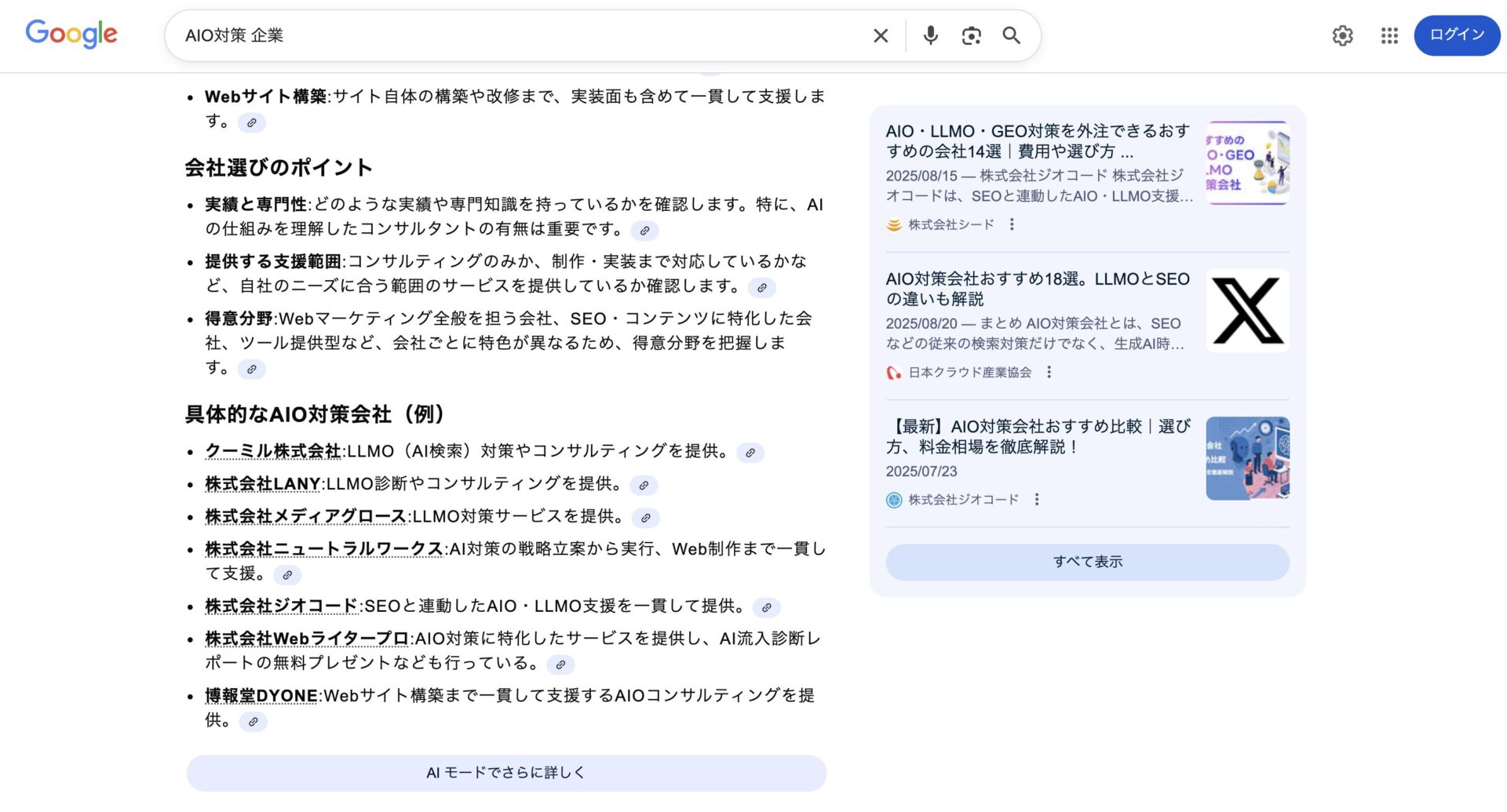Open 【最新】AIO対策会社おすすめ比較 article title
Image resolution: width=1507 pixels, height=812 pixels.
pyautogui.click(x=1038, y=436)
